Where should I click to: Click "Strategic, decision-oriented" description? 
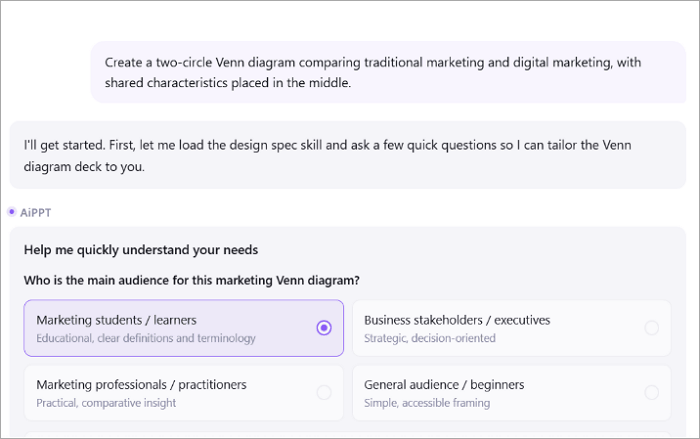(429, 338)
